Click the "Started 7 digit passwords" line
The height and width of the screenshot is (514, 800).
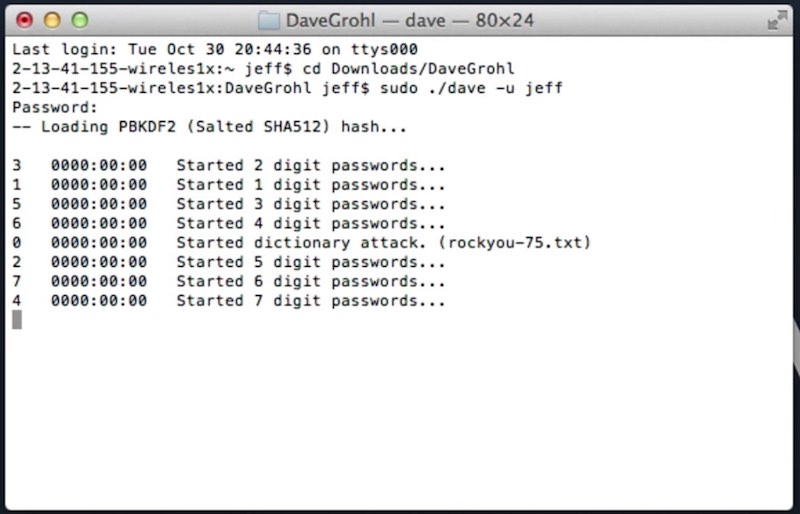tap(310, 301)
